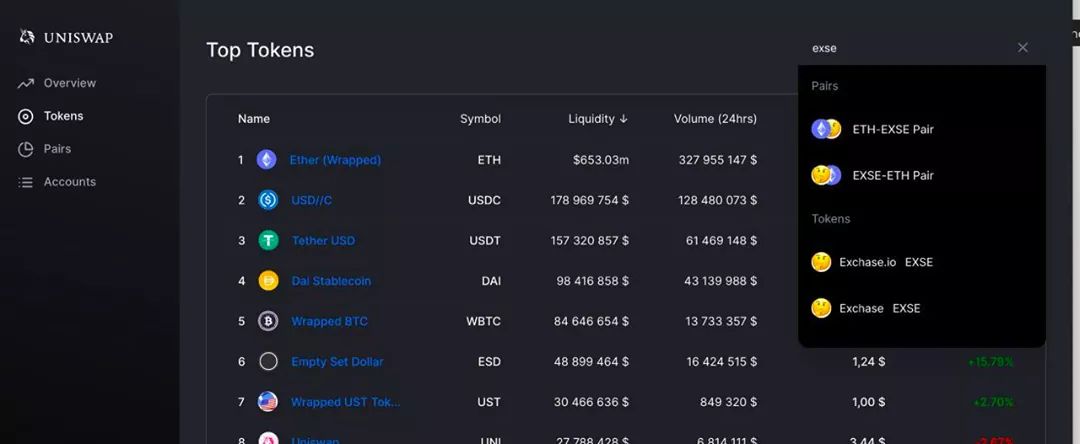Click the Uniswap unicorn logo

tap(27, 37)
